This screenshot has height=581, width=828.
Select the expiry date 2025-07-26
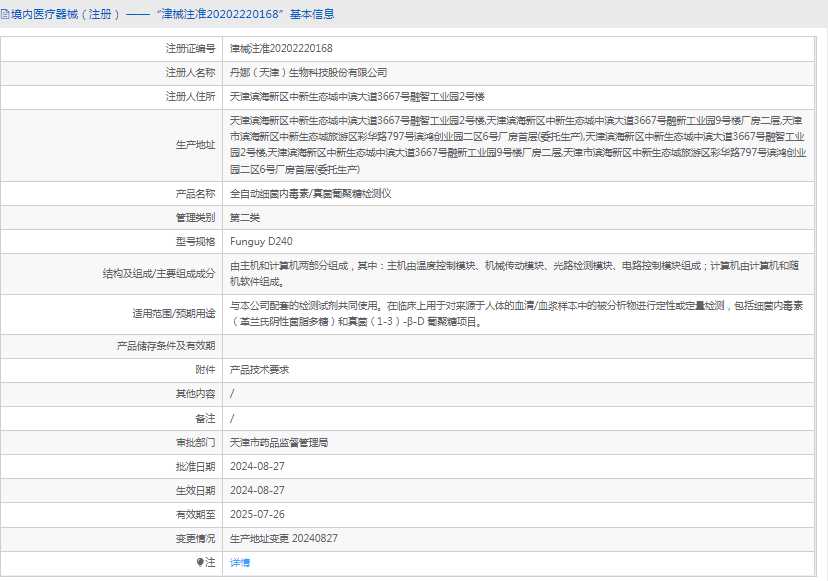[257, 514]
